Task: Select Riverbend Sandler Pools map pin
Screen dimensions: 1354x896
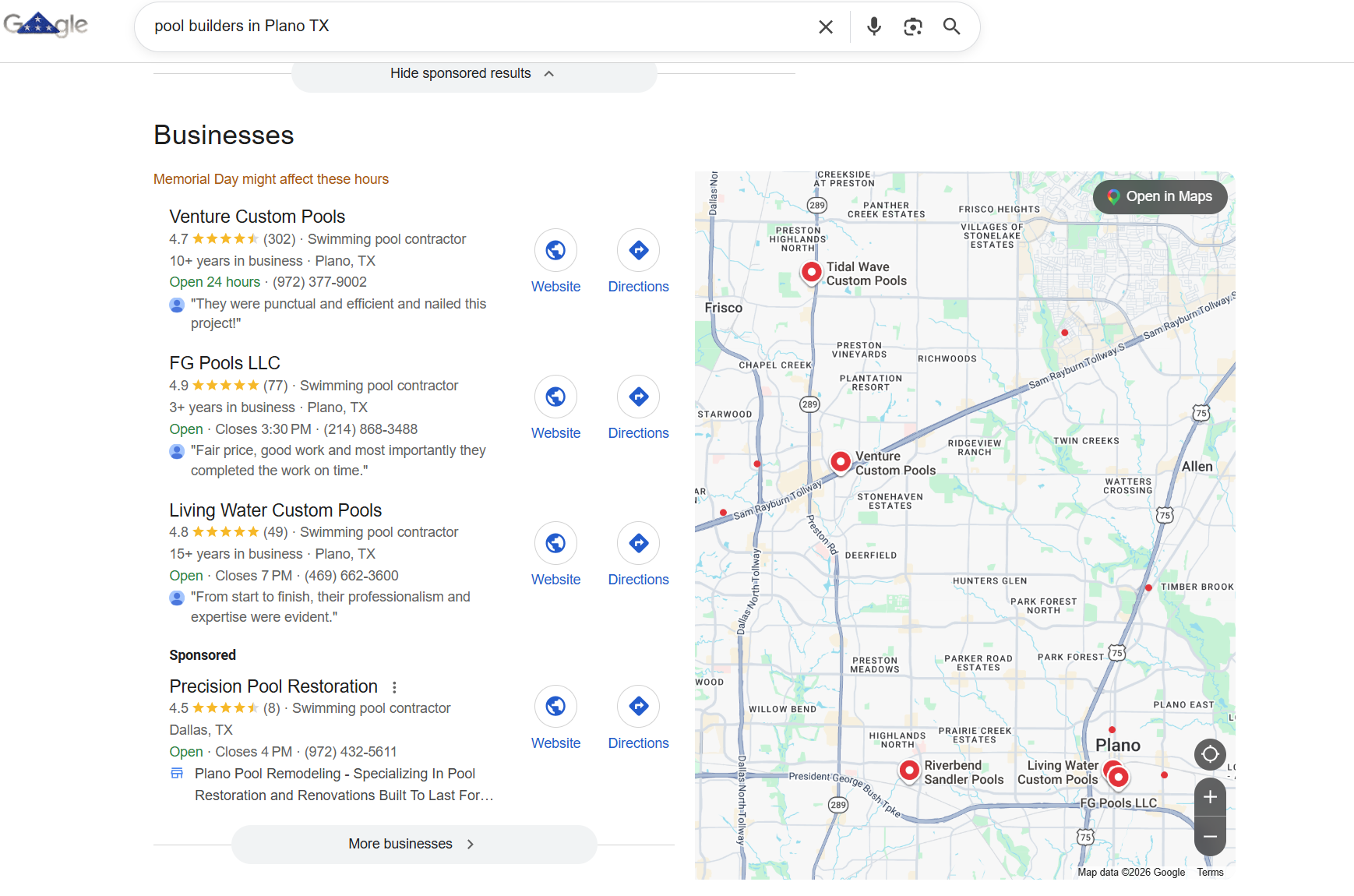Action: [909, 771]
